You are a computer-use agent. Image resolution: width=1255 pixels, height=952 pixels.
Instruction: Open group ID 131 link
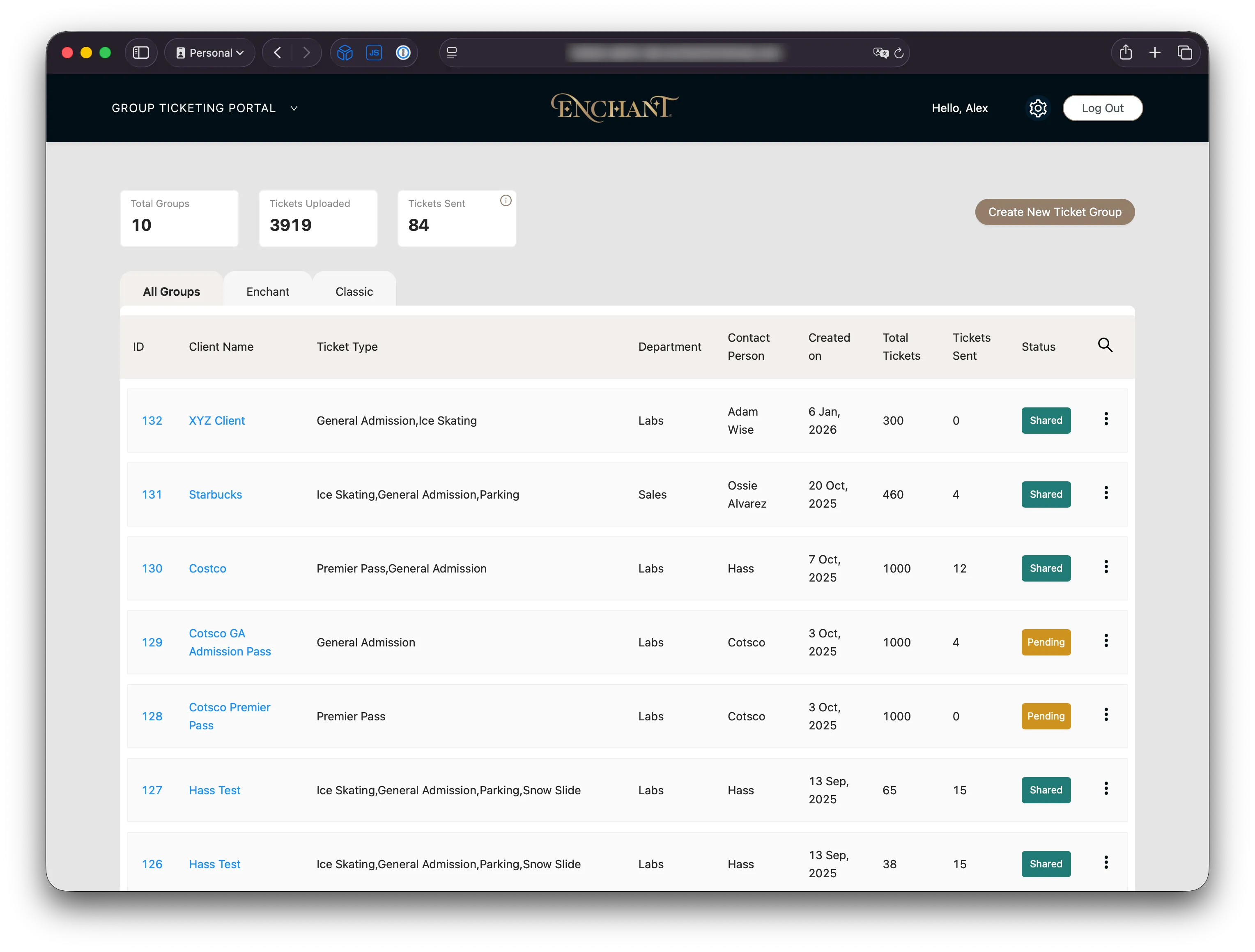152,494
